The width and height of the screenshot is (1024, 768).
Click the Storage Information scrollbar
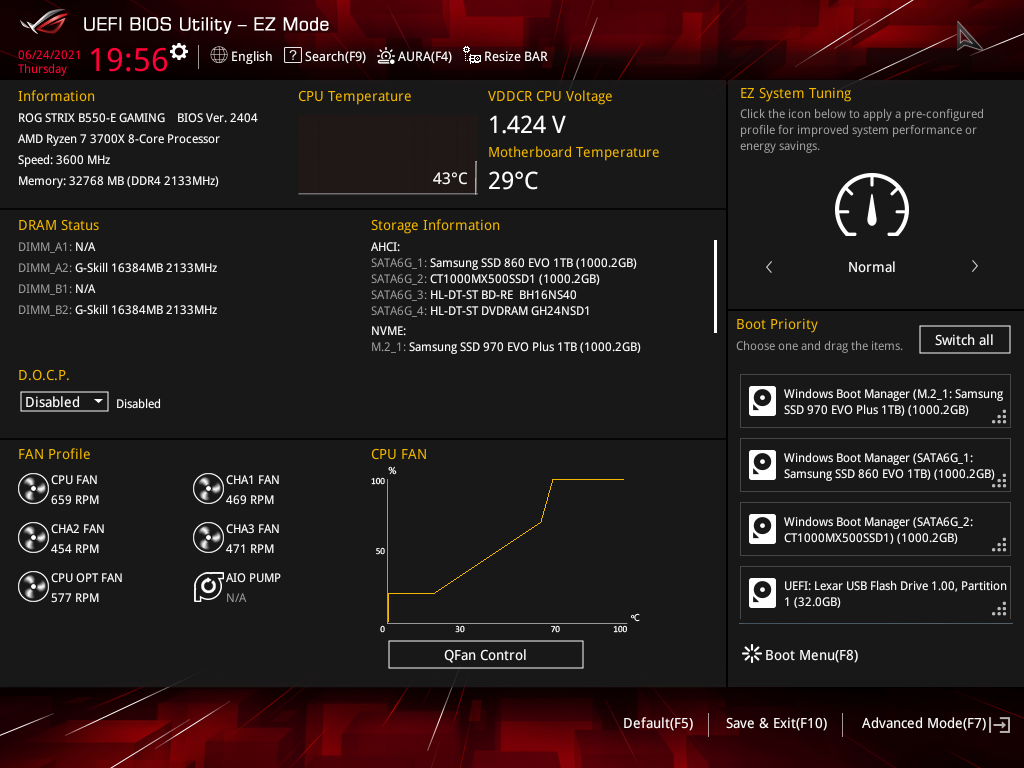(716, 287)
